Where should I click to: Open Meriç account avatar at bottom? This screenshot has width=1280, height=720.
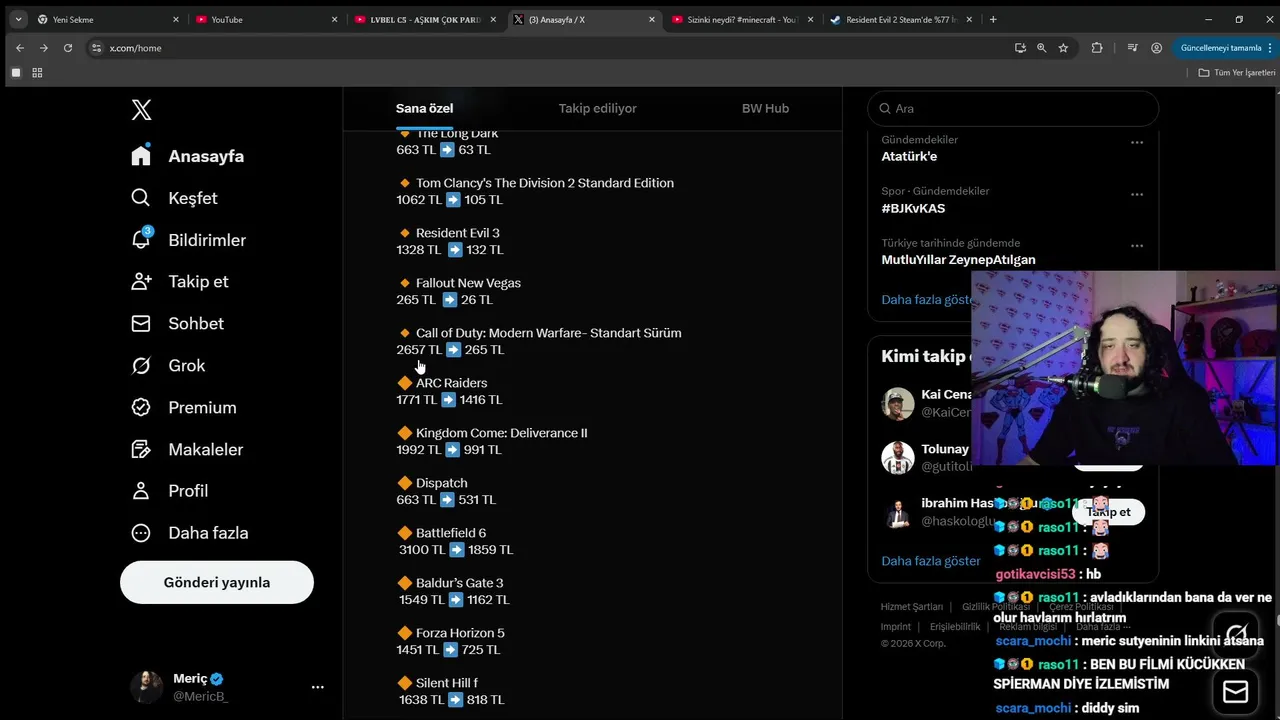[x=146, y=687]
